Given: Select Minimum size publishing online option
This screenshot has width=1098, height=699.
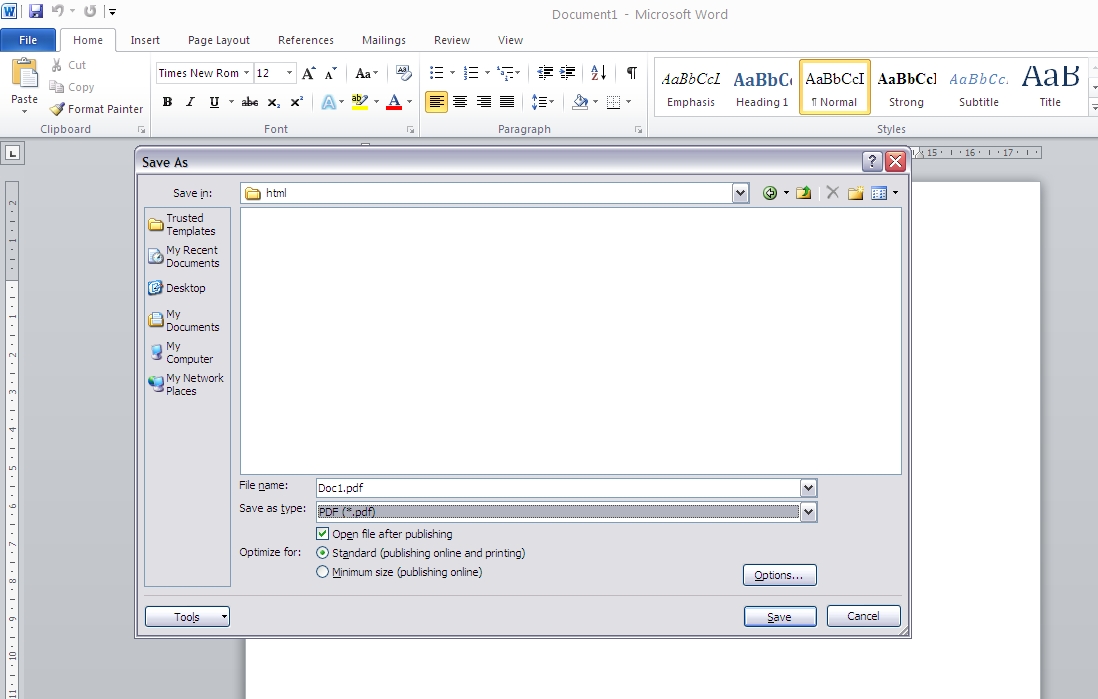Looking at the screenshot, I should coord(322,572).
